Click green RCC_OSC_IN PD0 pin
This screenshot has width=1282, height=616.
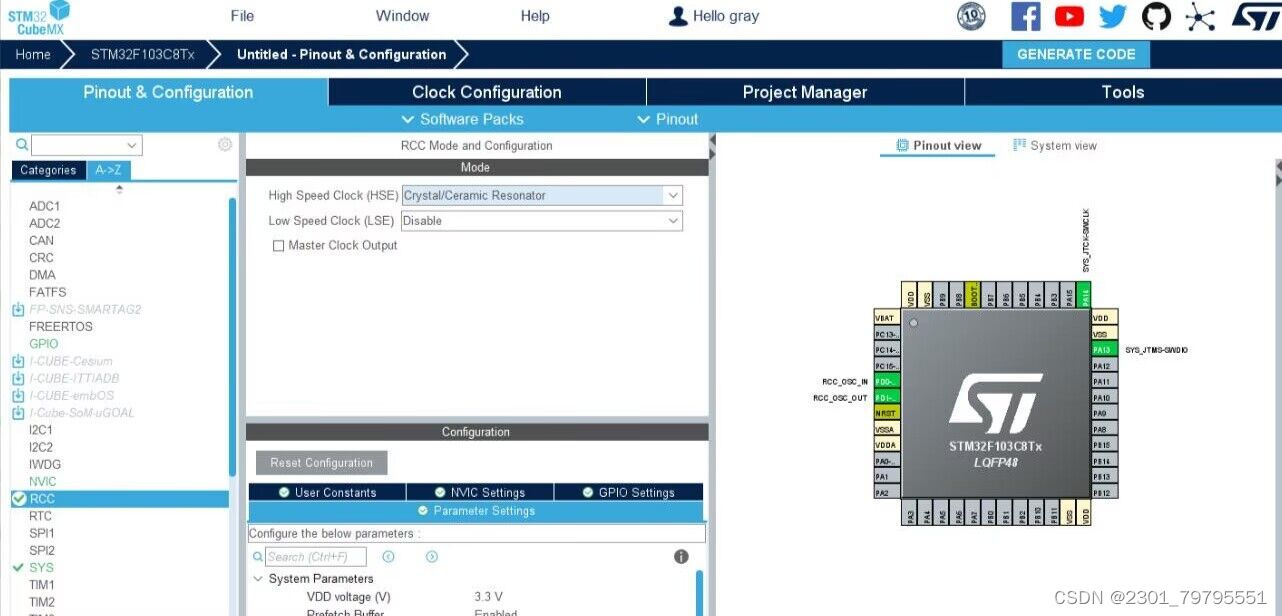(887, 381)
